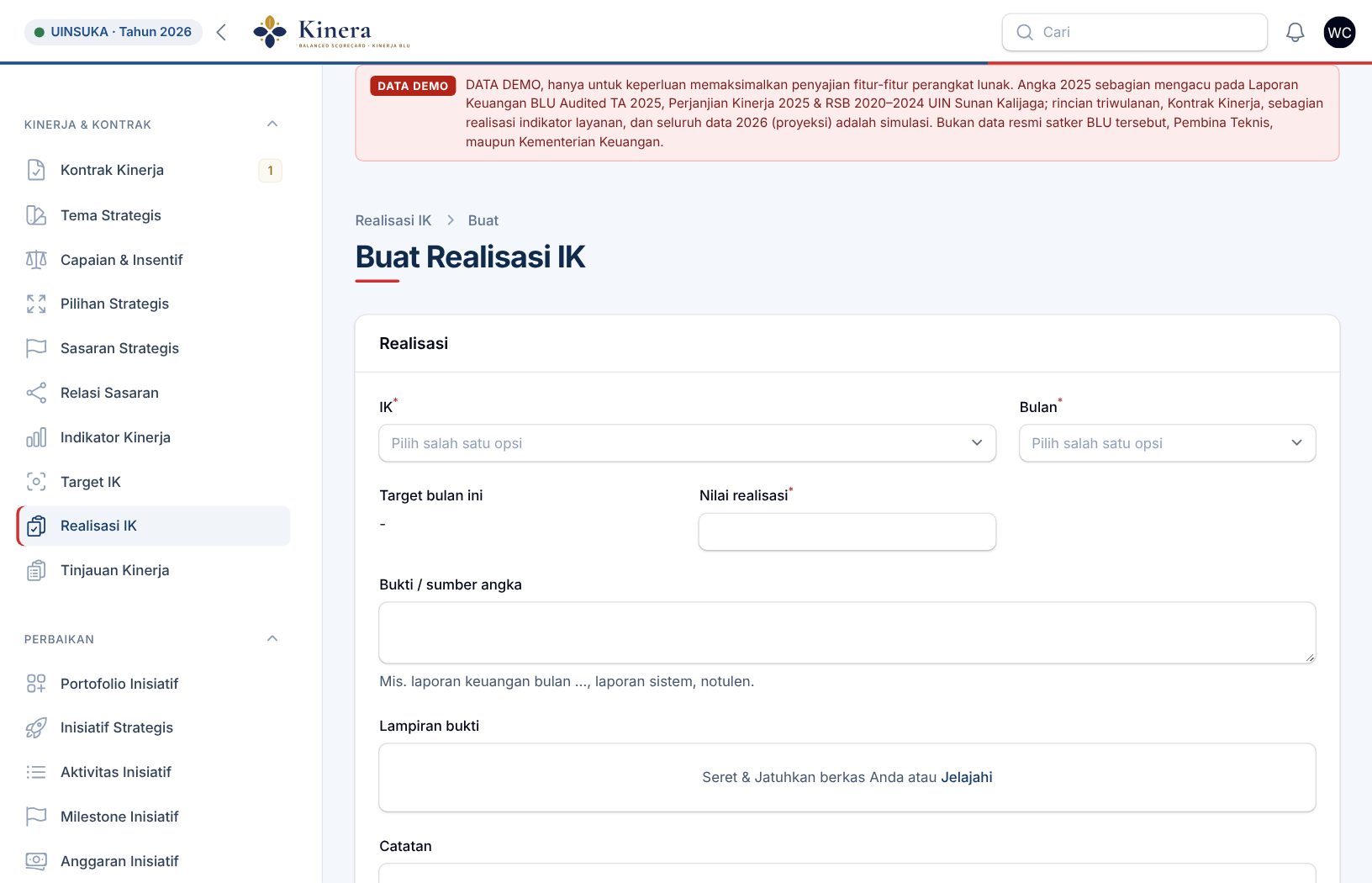The image size is (1372, 883).
Task: Collapse the Perbaikan section
Action: pos(272,638)
